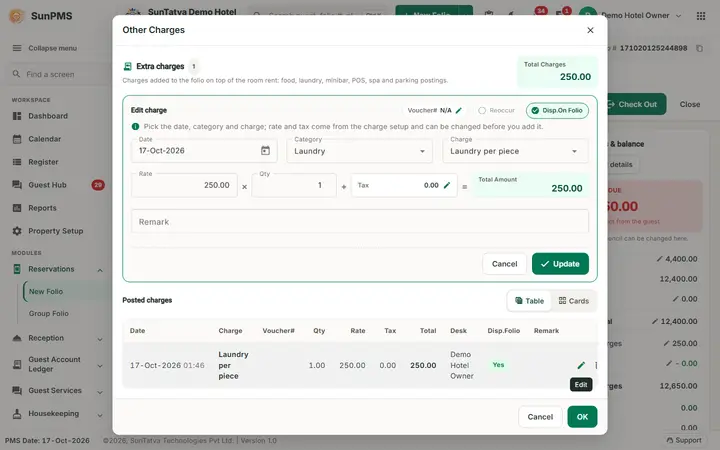
Task: Open Dashboard from the sidebar
Action: point(48,116)
